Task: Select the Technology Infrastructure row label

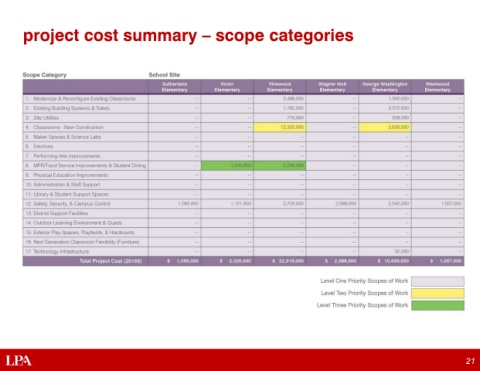Action: (57, 251)
